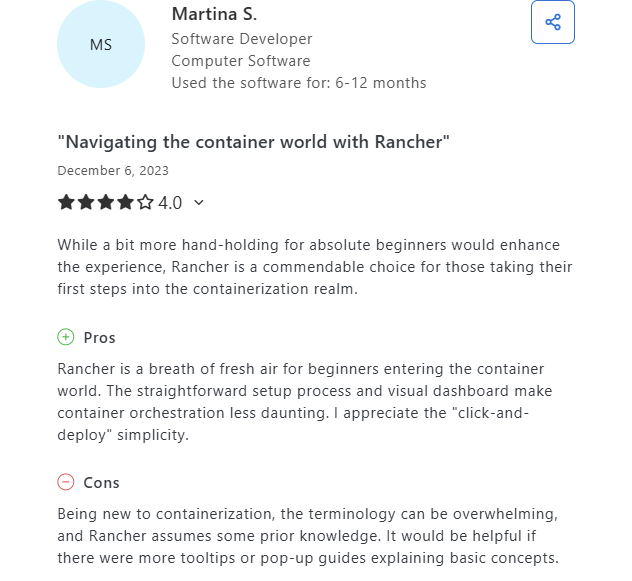Click the first filled rating star
Image resolution: width=632 pixels, height=581 pixels.
coord(66,202)
